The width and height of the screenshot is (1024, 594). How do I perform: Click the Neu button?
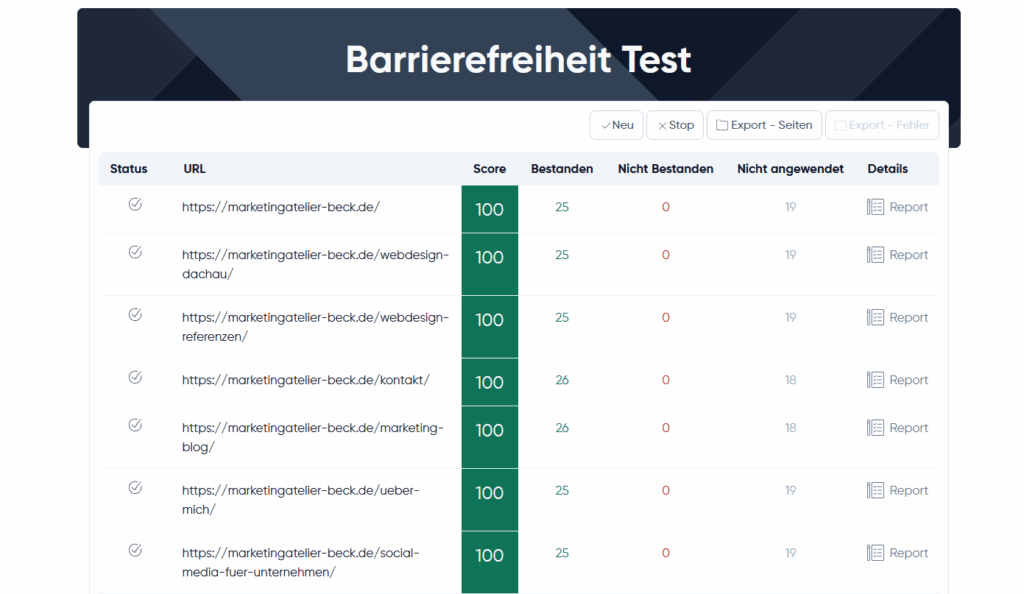(616, 125)
